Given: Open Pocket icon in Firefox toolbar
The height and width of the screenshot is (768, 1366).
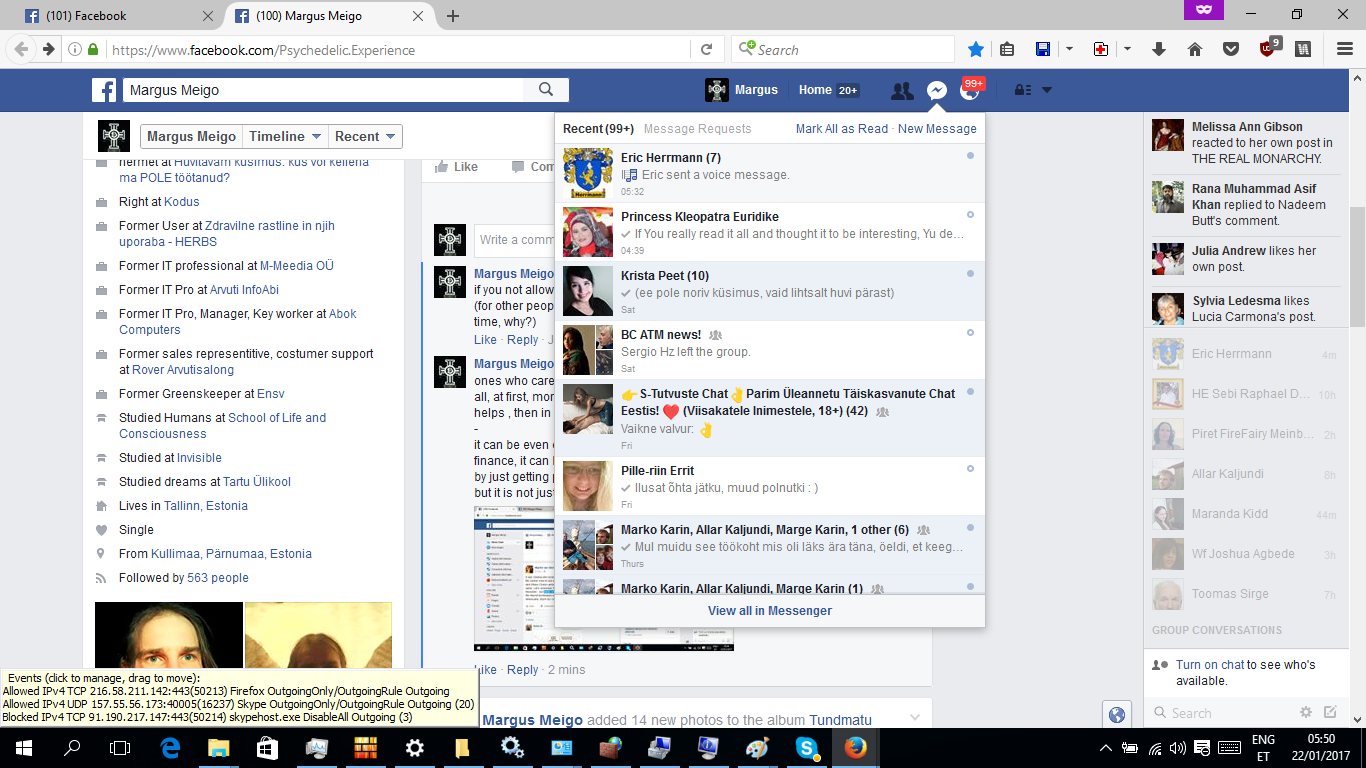Looking at the screenshot, I should click(x=1232, y=49).
